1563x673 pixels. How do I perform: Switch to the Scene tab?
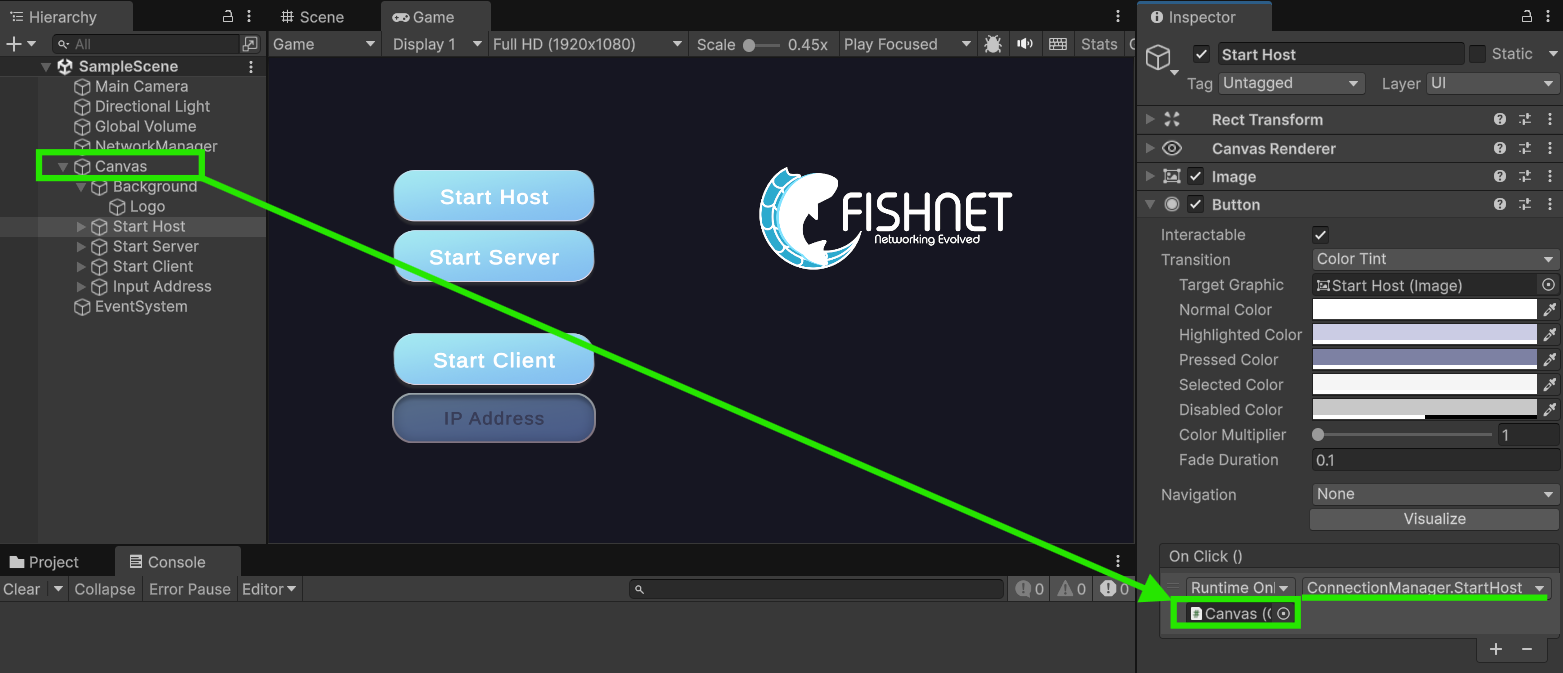(312, 17)
